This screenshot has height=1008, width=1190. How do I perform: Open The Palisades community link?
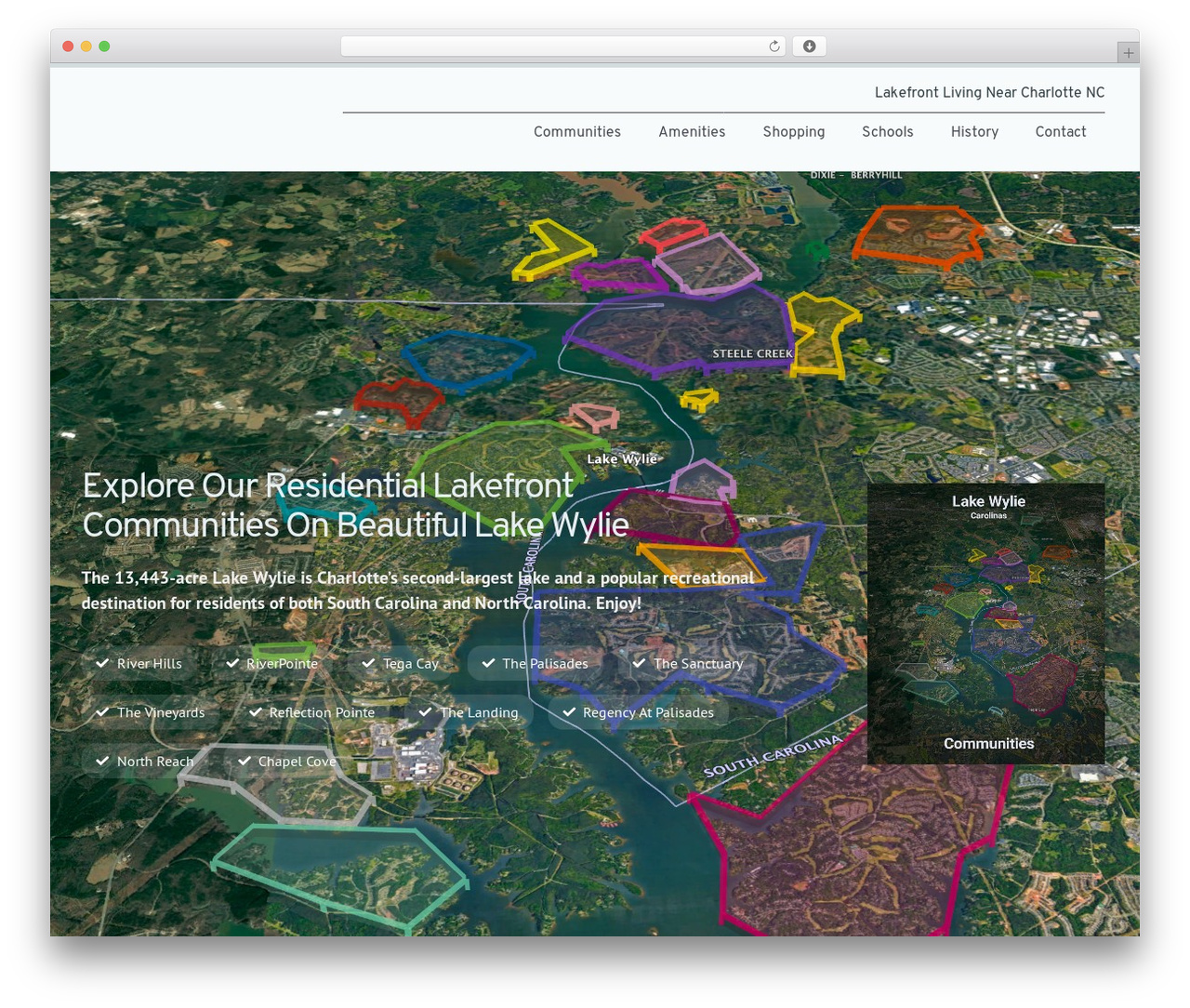(535, 664)
